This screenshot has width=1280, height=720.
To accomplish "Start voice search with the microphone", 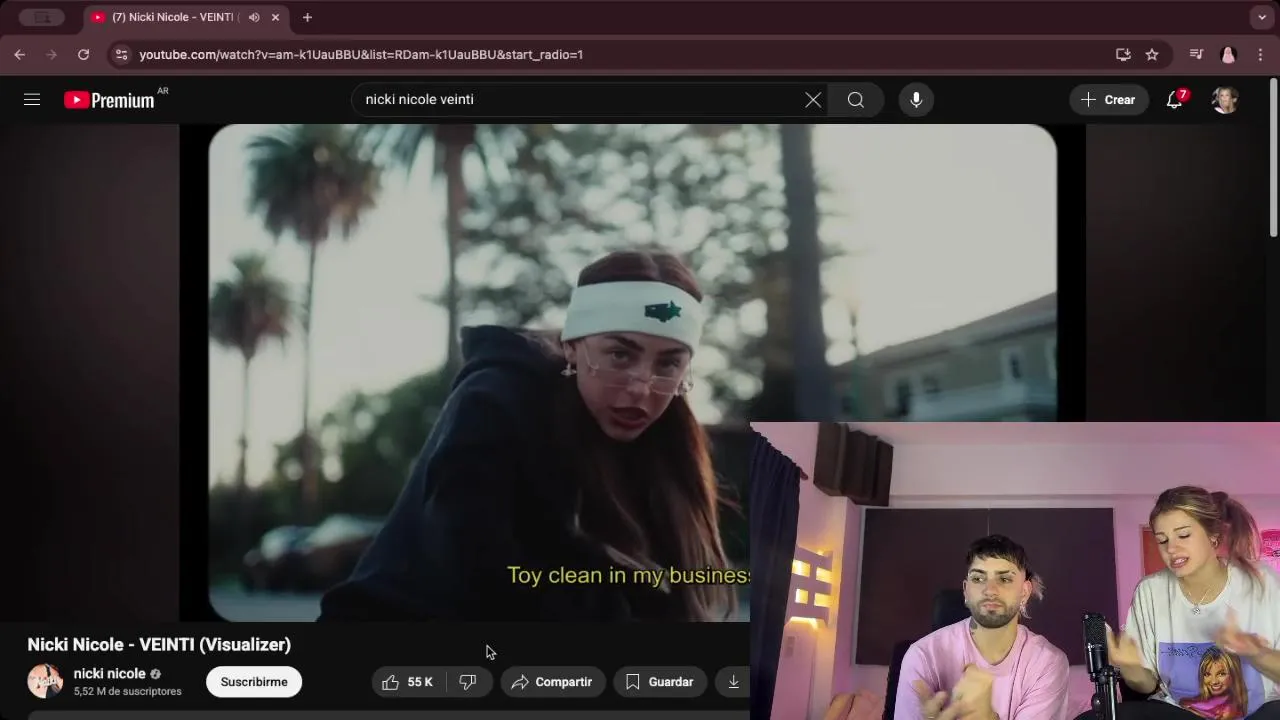I will tap(916, 100).
